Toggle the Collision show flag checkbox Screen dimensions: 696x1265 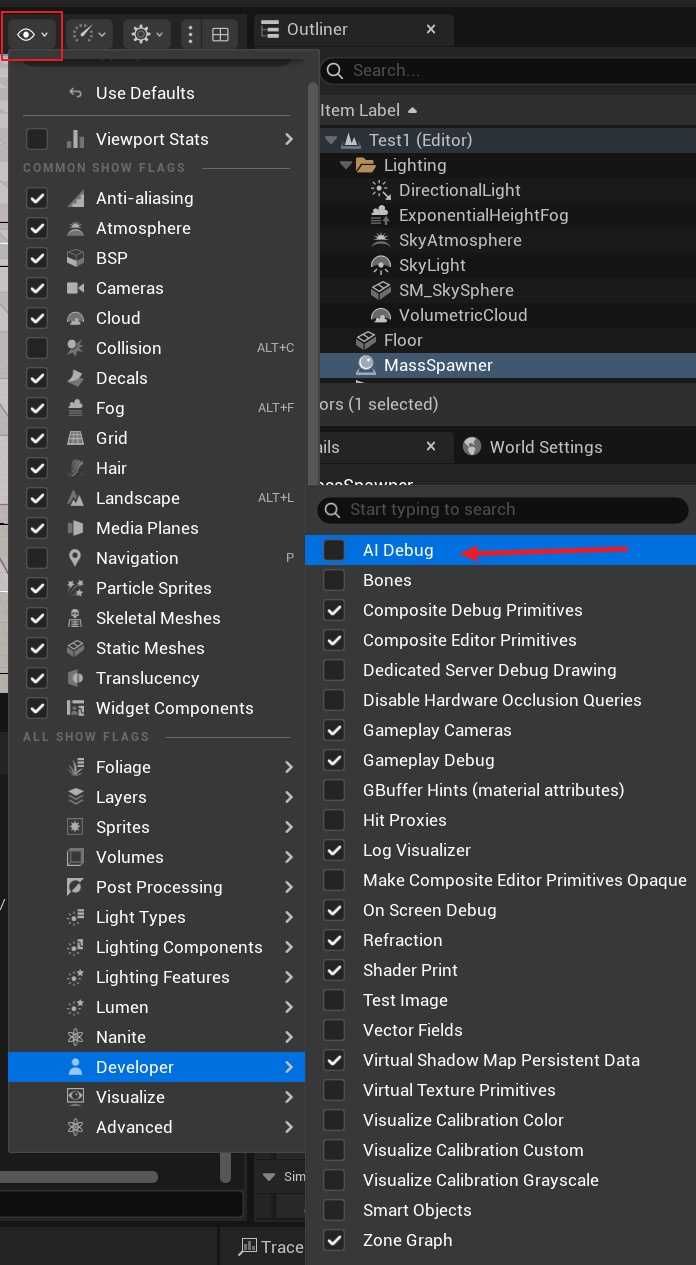(37, 348)
